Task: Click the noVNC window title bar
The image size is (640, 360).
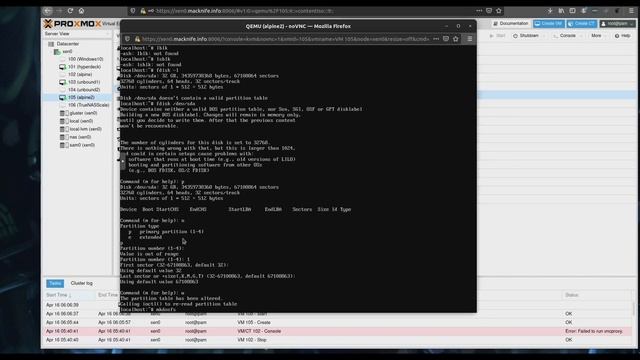Action: (x=298, y=26)
